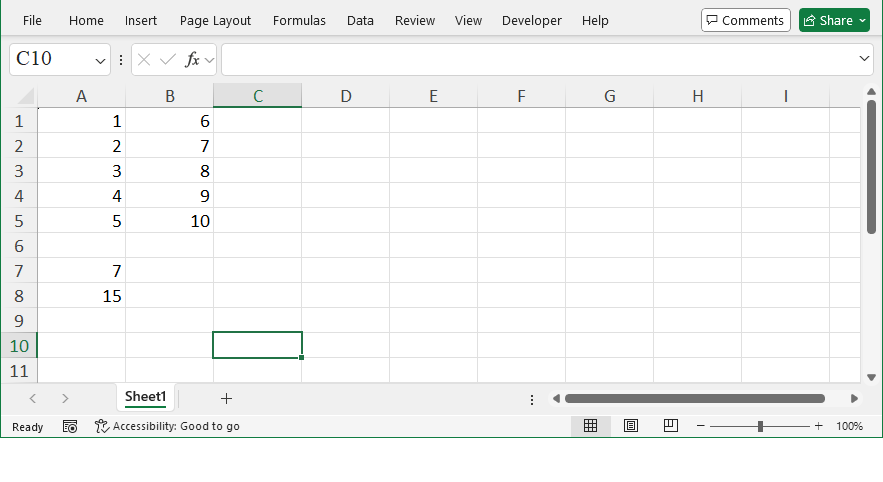Select row 6 header
This screenshot has width=883, height=482.
19,246
